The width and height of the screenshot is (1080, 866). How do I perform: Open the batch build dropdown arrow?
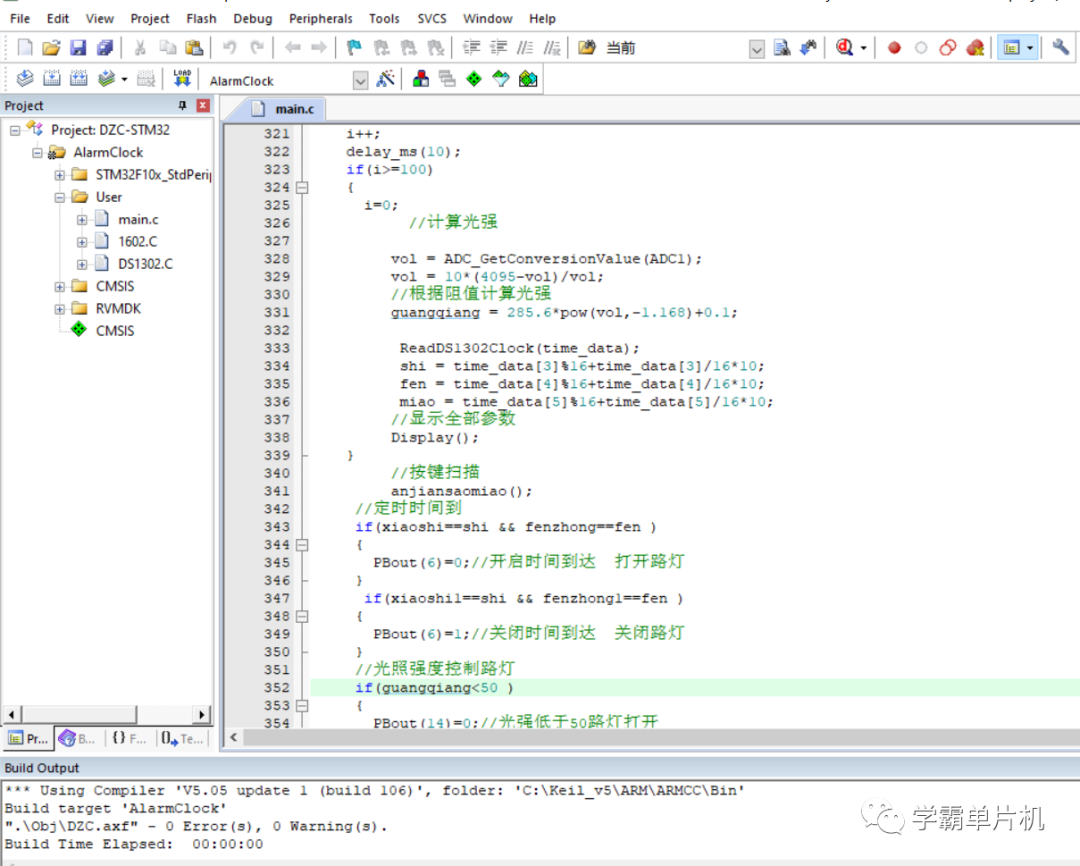tap(124, 79)
